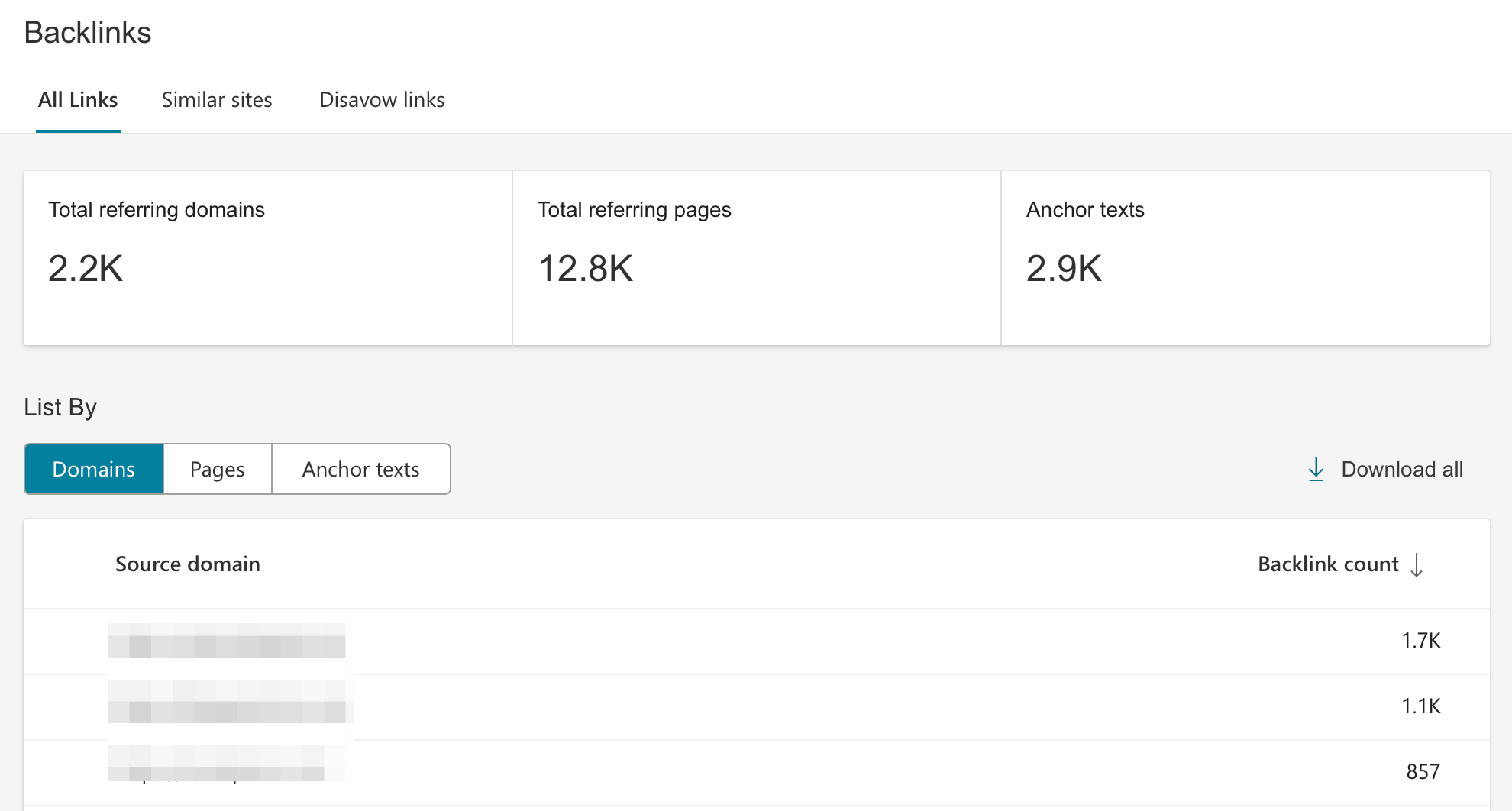Click the Backlink count sort arrow

tap(1417, 564)
